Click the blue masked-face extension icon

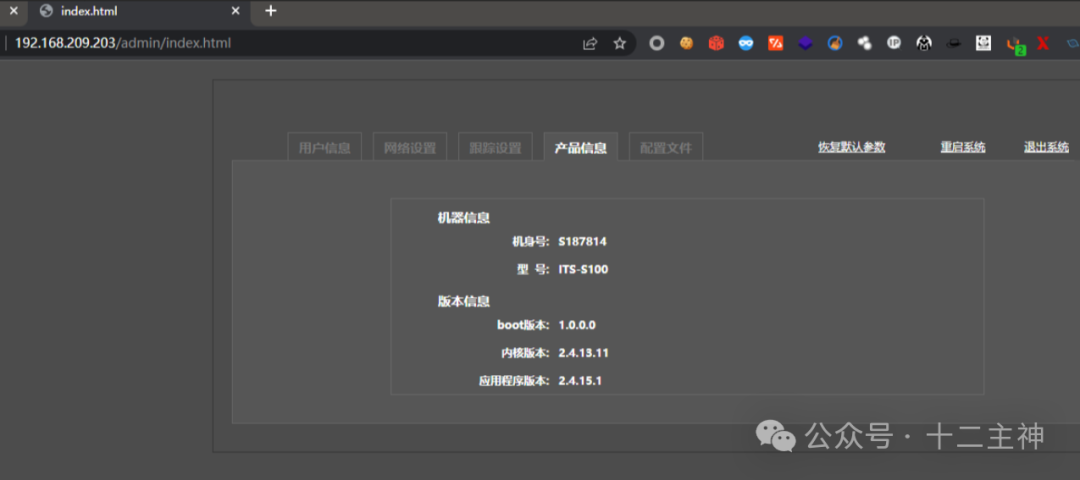point(746,43)
